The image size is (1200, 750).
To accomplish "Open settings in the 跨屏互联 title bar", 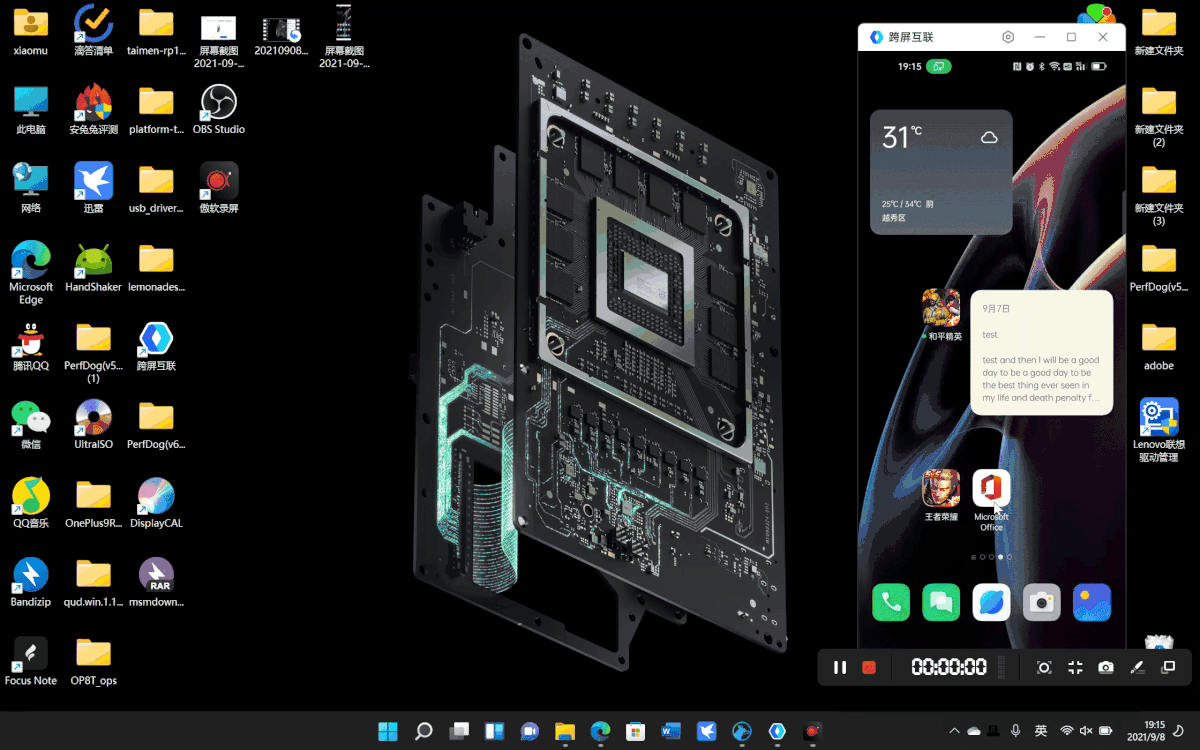I will [x=1008, y=37].
